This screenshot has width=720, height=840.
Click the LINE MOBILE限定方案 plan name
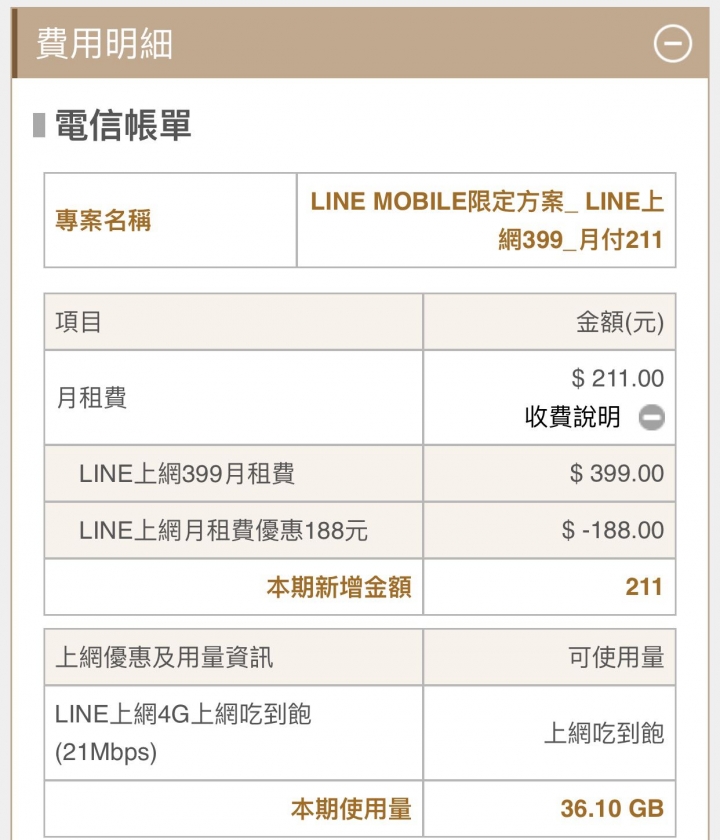click(486, 220)
